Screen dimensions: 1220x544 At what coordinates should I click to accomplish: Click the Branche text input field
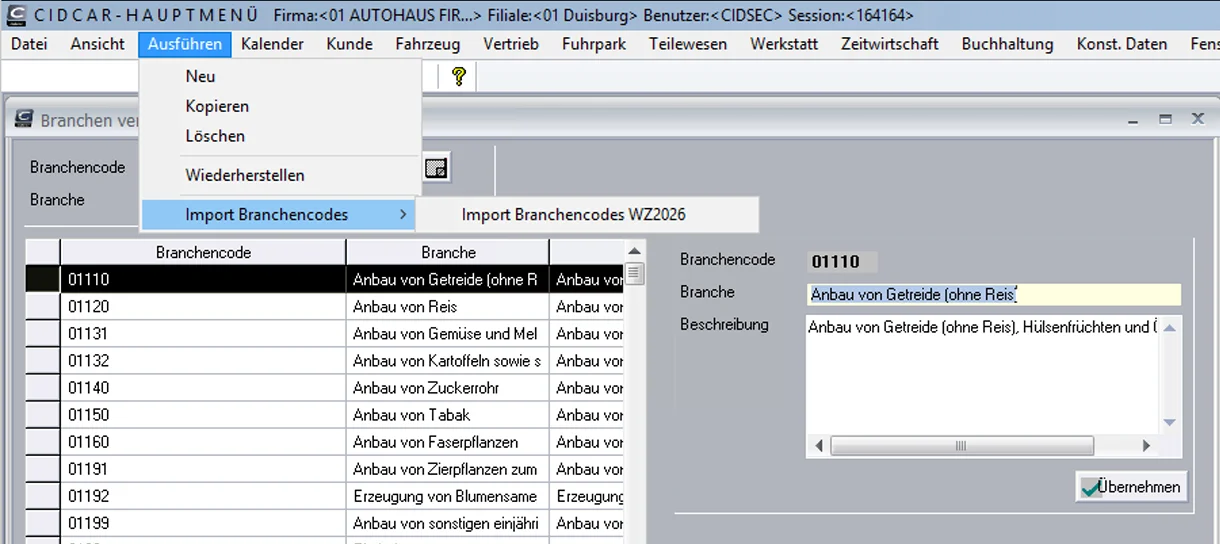(x=993, y=294)
